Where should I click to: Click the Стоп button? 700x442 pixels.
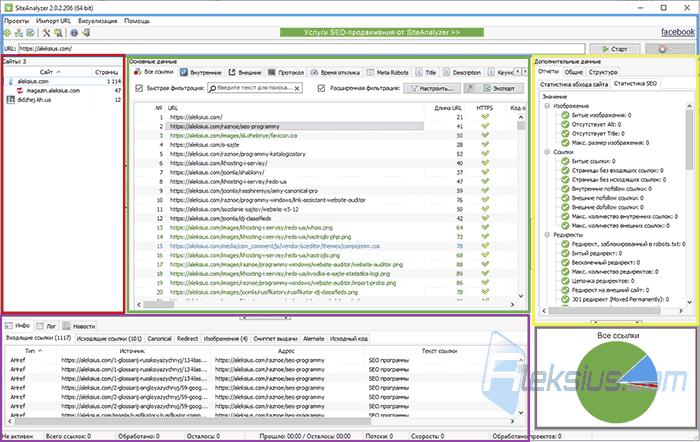tap(670, 49)
